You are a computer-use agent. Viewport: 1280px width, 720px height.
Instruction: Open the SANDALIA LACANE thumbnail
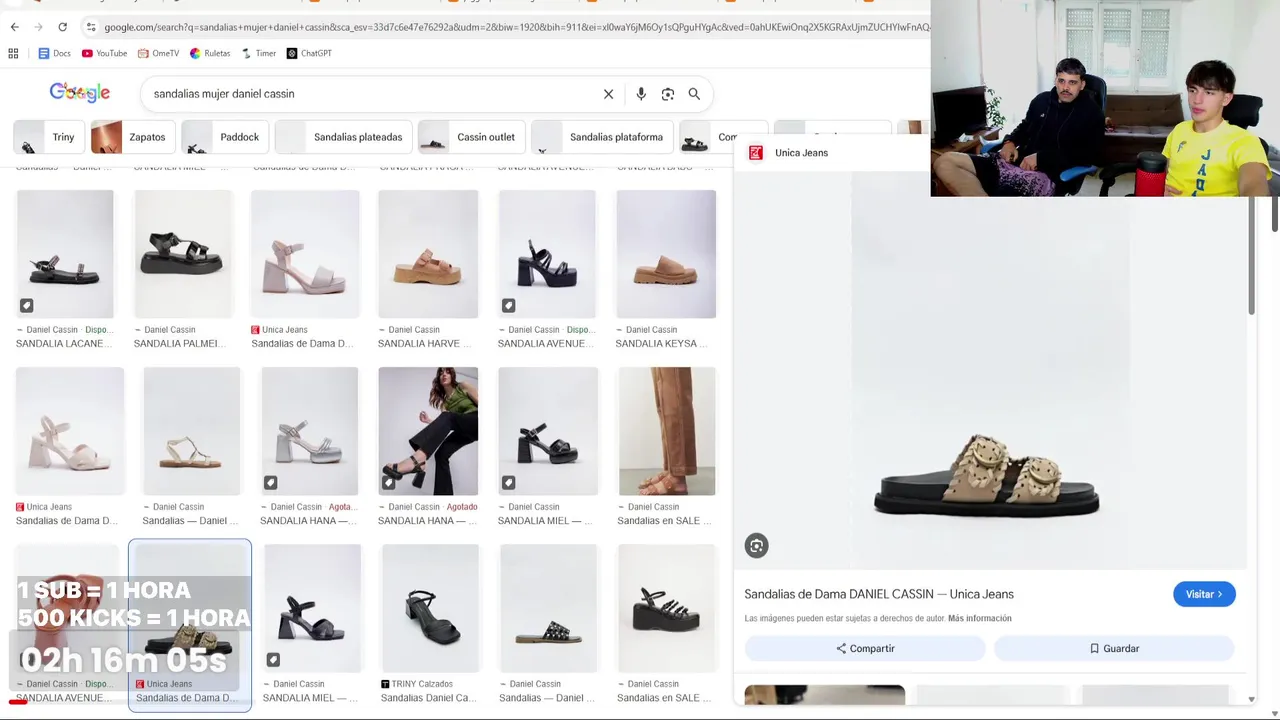coord(65,254)
